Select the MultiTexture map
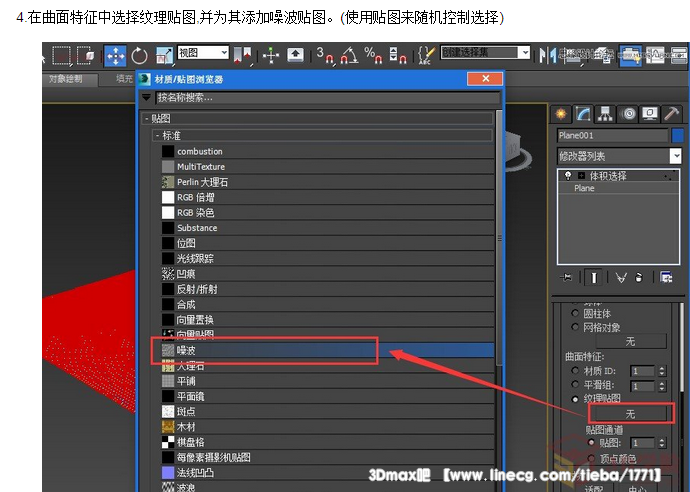690x492 pixels. (327, 167)
